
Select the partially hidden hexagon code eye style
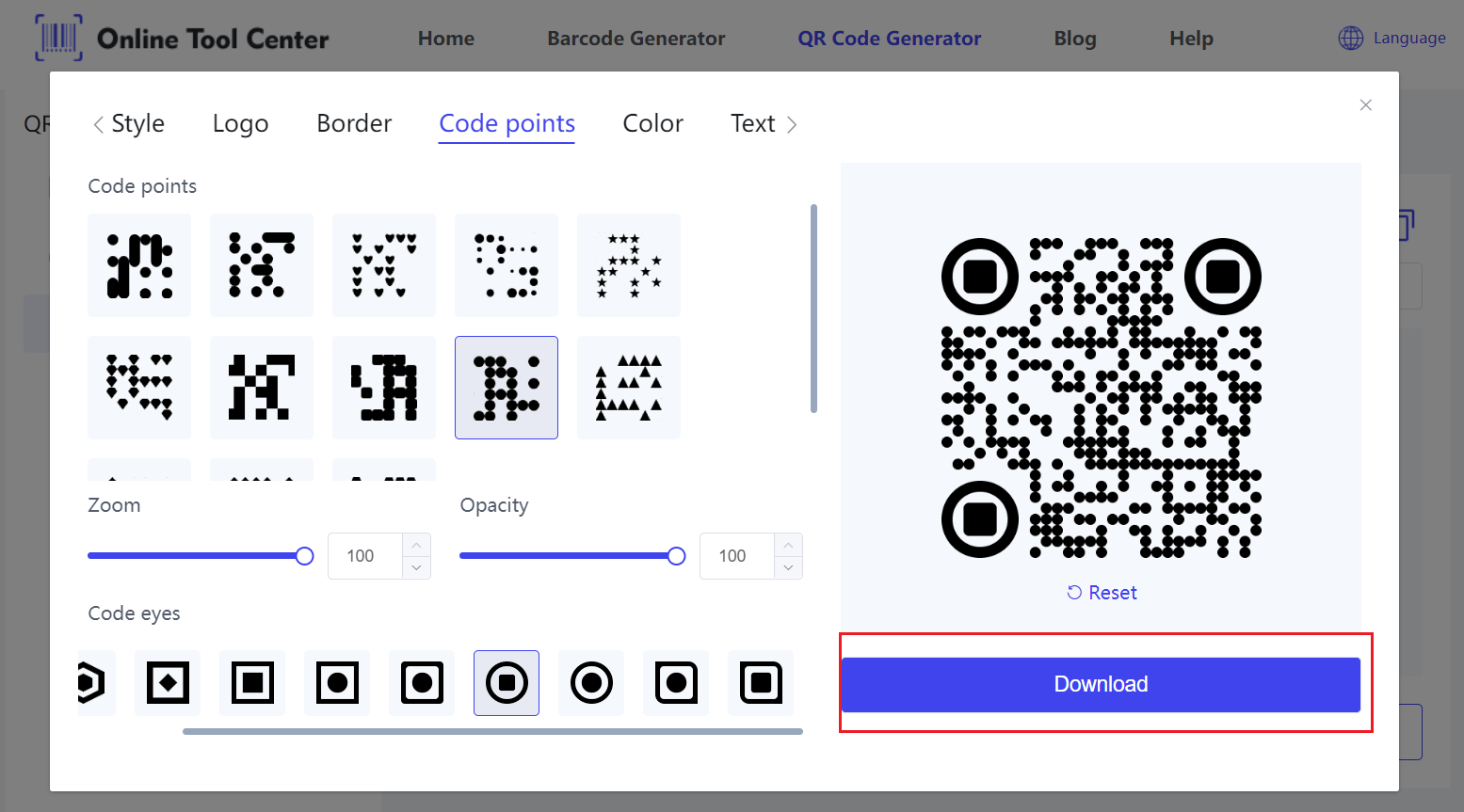[x=96, y=683]
